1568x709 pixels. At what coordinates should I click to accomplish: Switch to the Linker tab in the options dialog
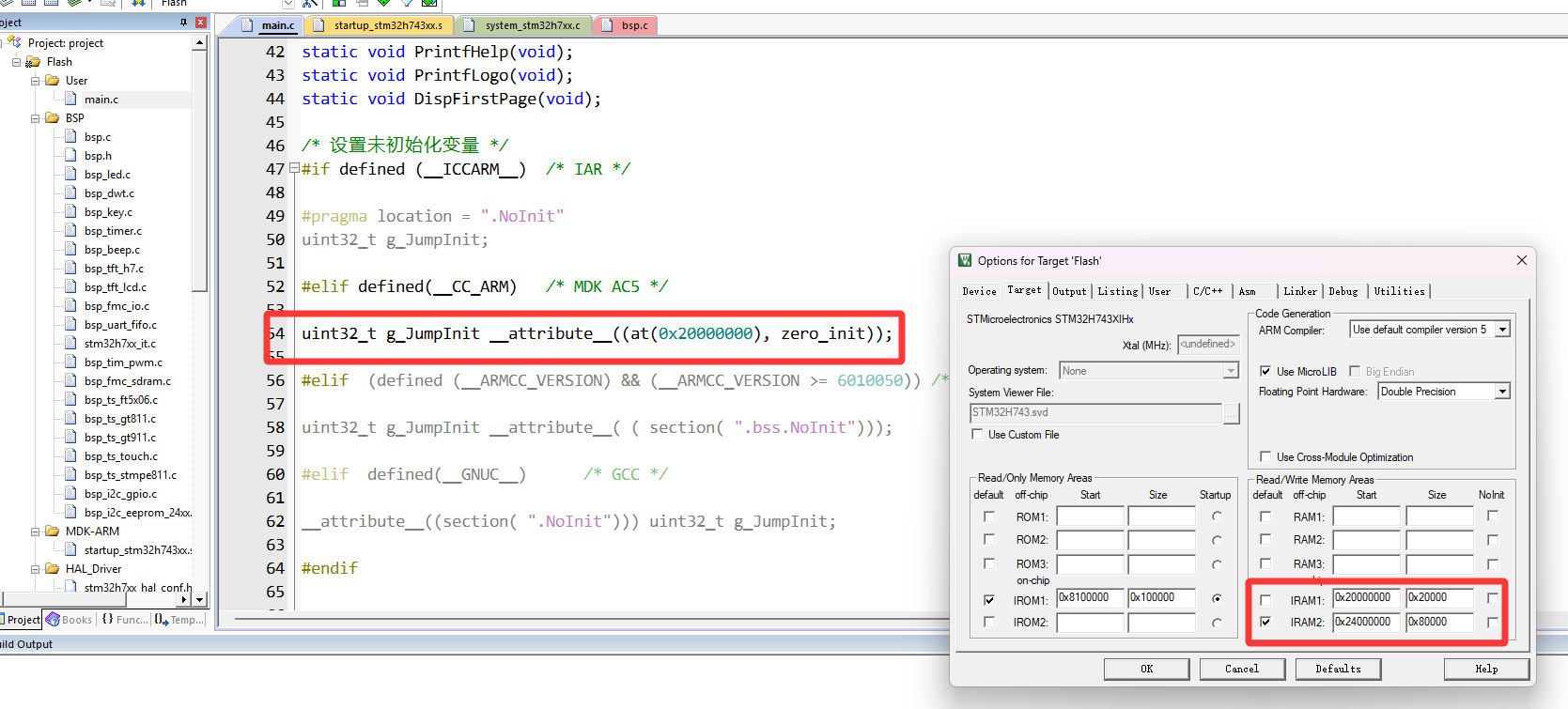[1300, 291]
